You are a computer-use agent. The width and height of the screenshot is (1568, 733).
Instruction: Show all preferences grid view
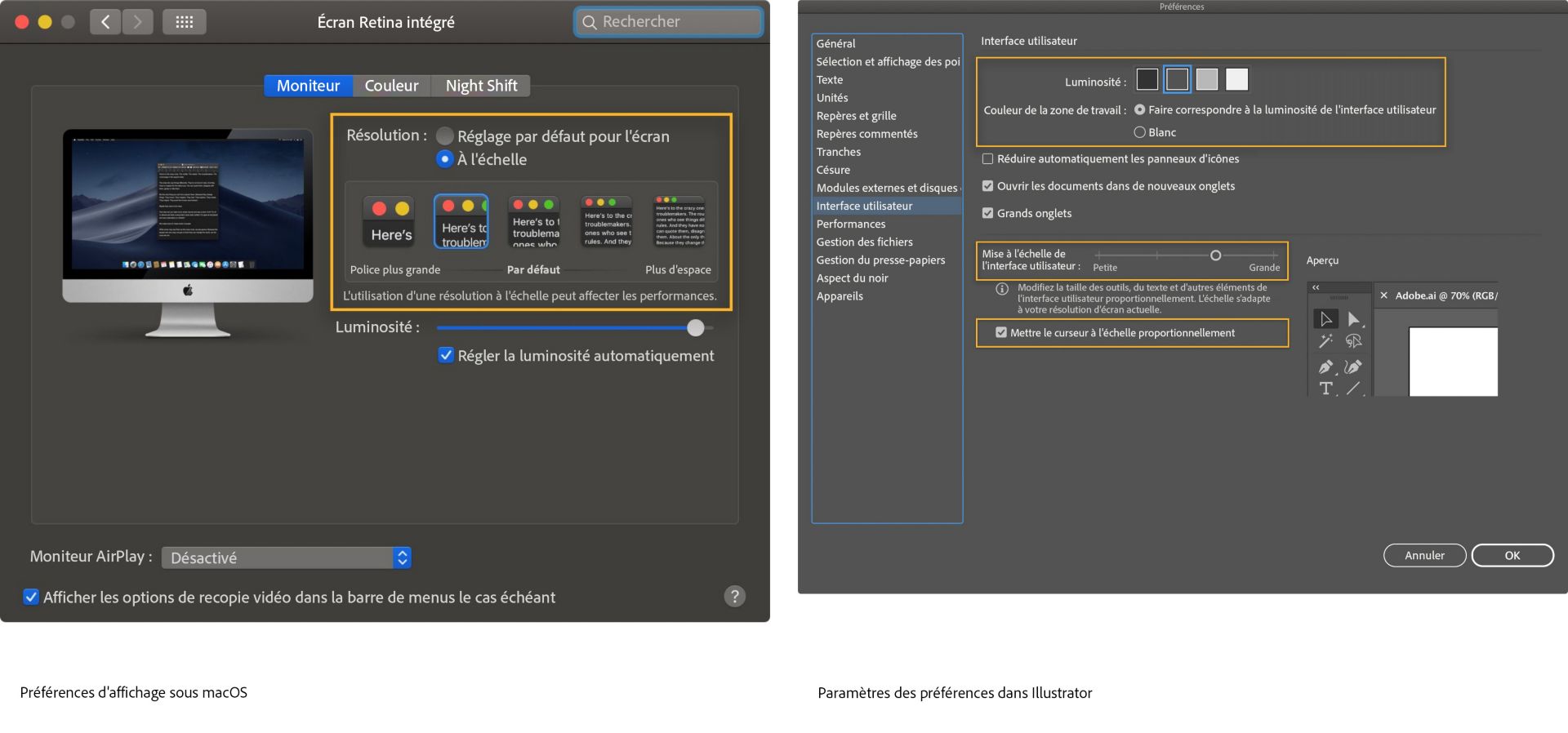click(x=185, y=22)
